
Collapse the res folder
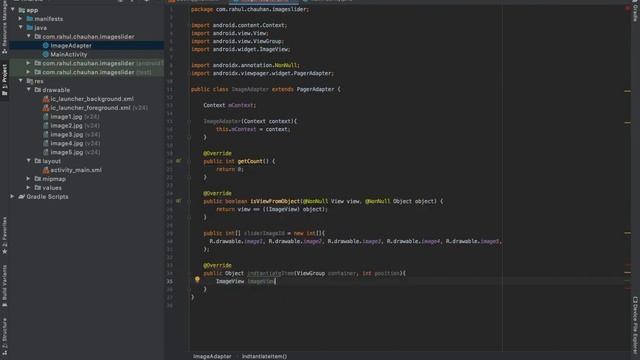(x=20, y=81)
